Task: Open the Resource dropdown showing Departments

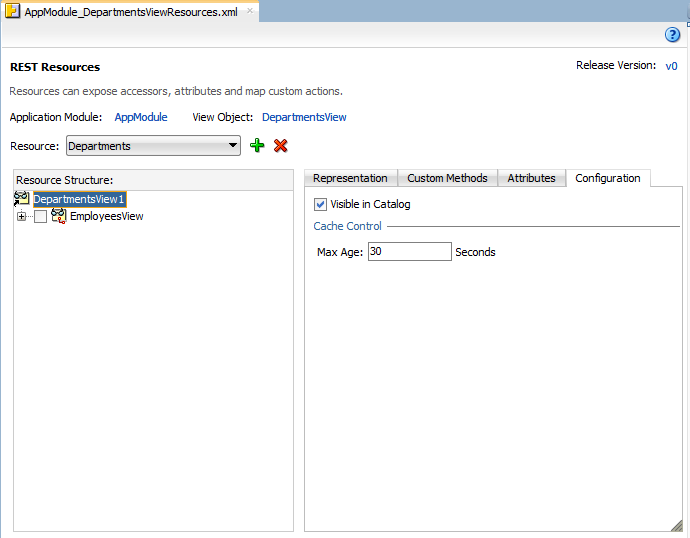Action: (153, 146)
